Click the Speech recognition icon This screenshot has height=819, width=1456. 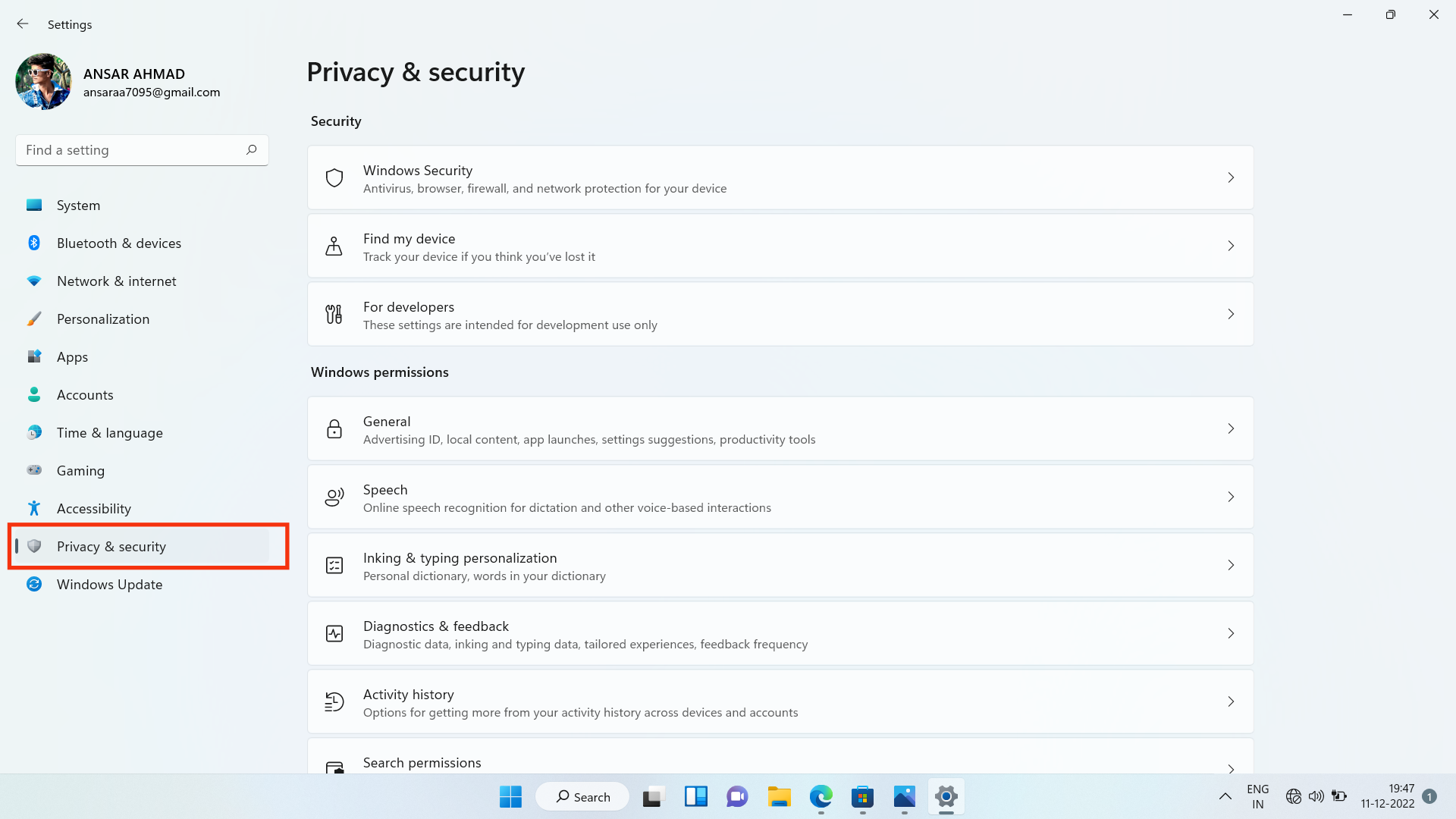pyautogui.click(x=334, y=497)
